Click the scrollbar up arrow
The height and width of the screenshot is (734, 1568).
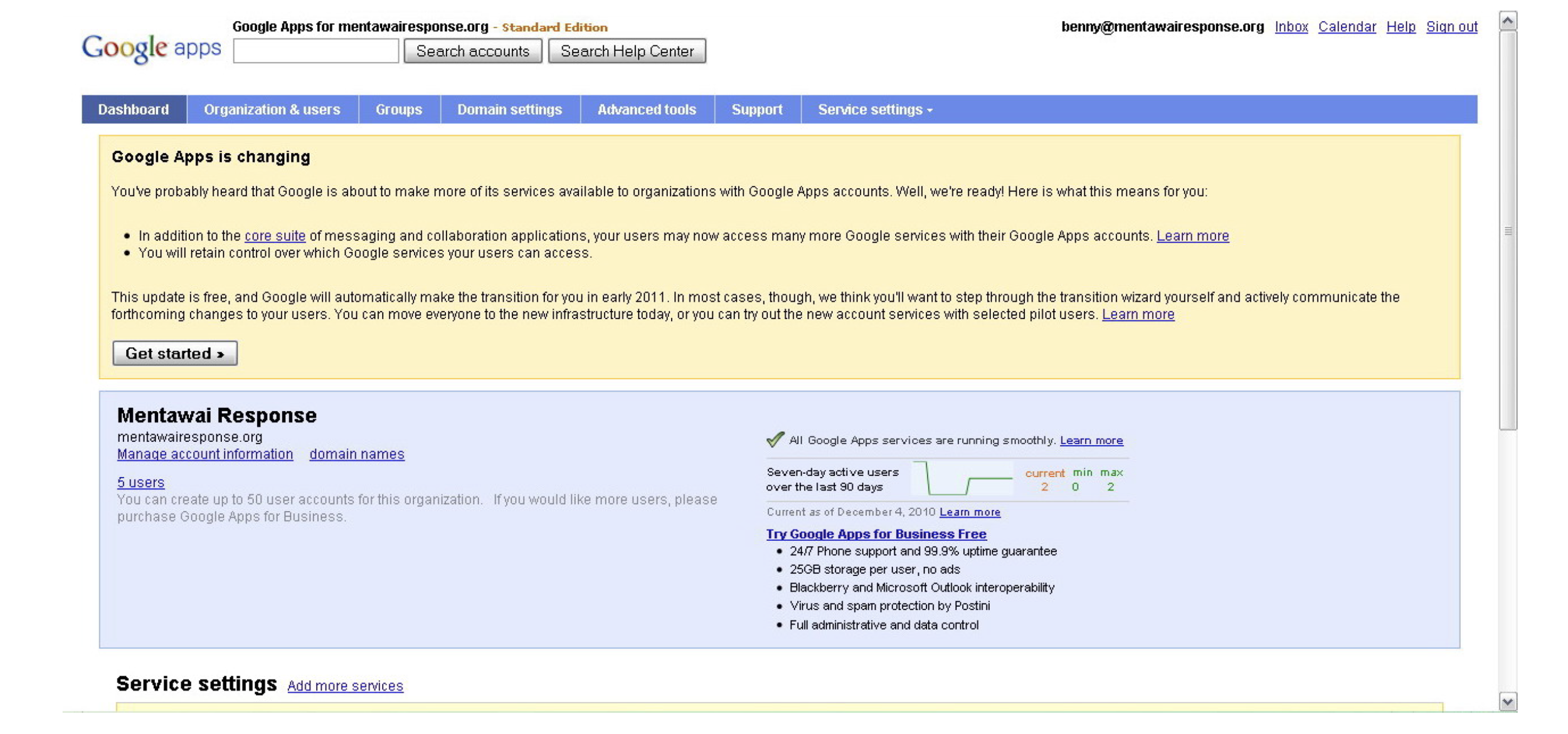coord(1508,21)
